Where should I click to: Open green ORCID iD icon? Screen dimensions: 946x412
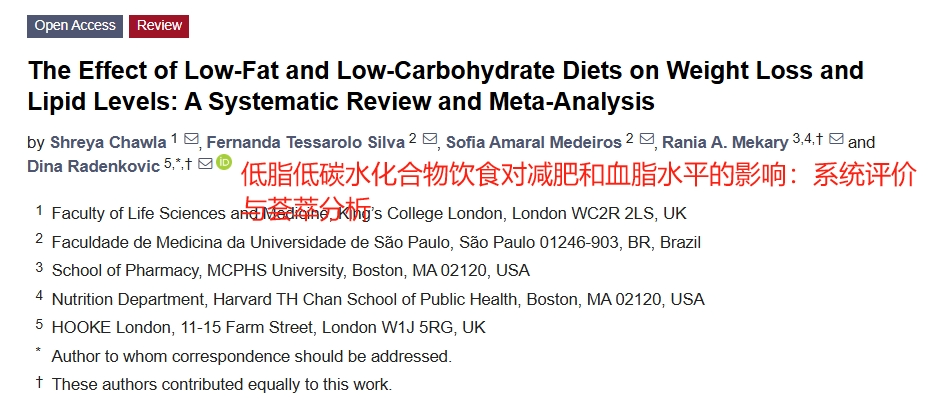[224, 162]
